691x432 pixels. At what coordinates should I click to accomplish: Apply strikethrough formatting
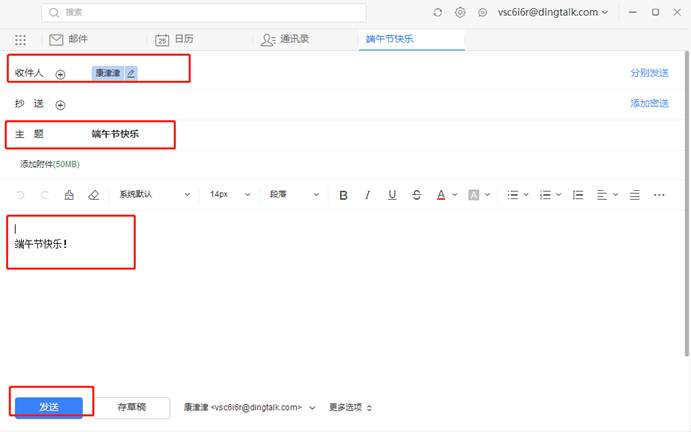pyautogui.click(x=416, y=195)
